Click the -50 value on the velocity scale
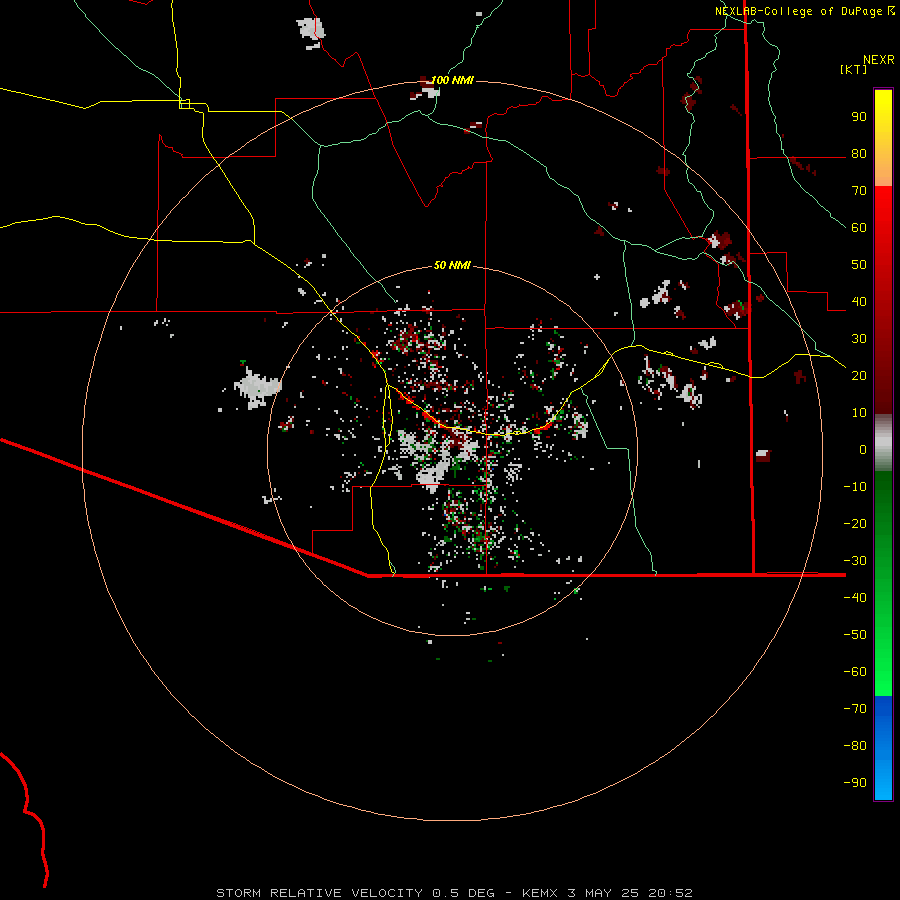The image size is (900, 900). 855,635
